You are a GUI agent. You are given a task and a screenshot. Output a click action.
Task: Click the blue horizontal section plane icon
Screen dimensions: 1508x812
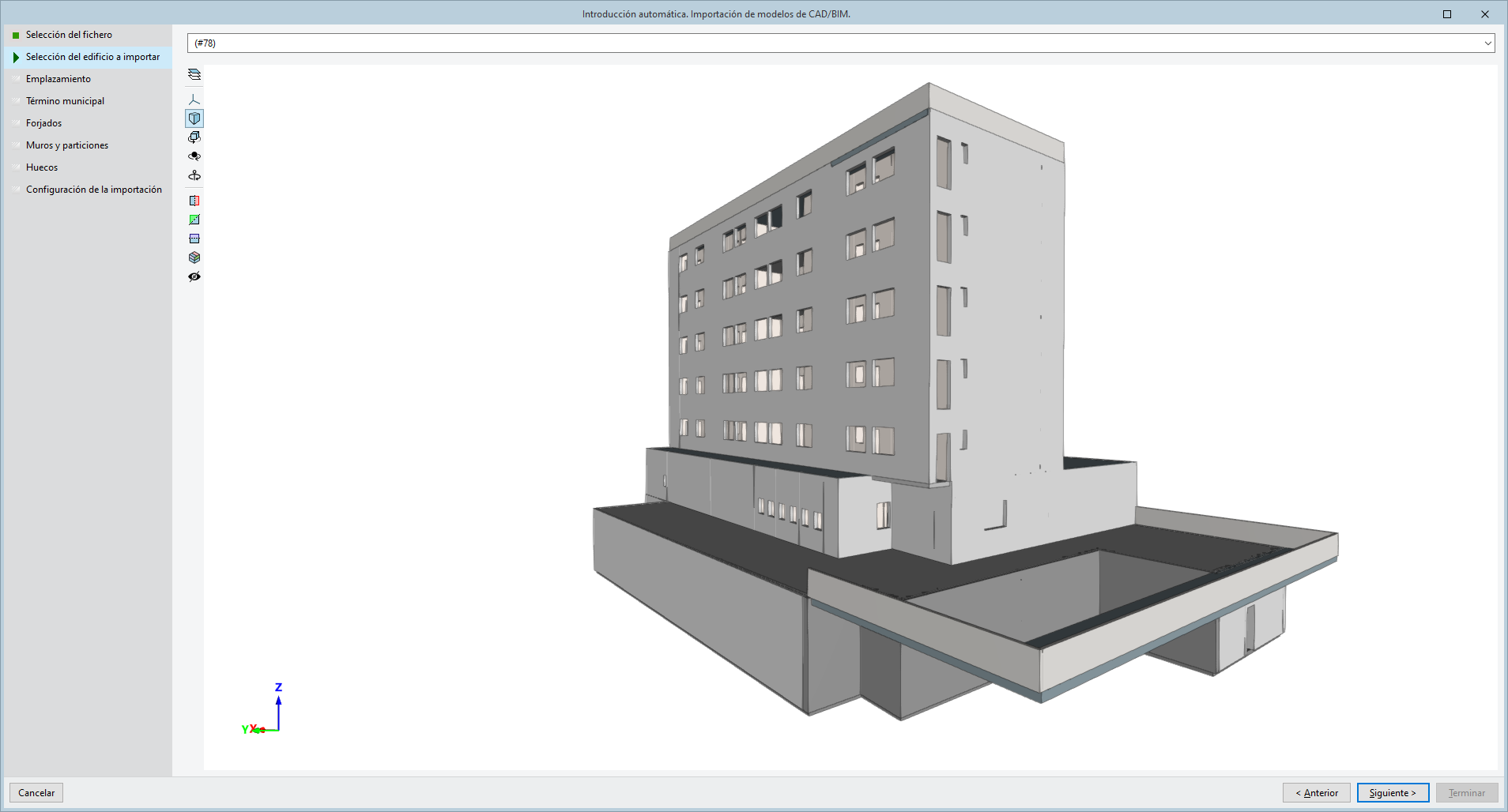coord(194,239)
